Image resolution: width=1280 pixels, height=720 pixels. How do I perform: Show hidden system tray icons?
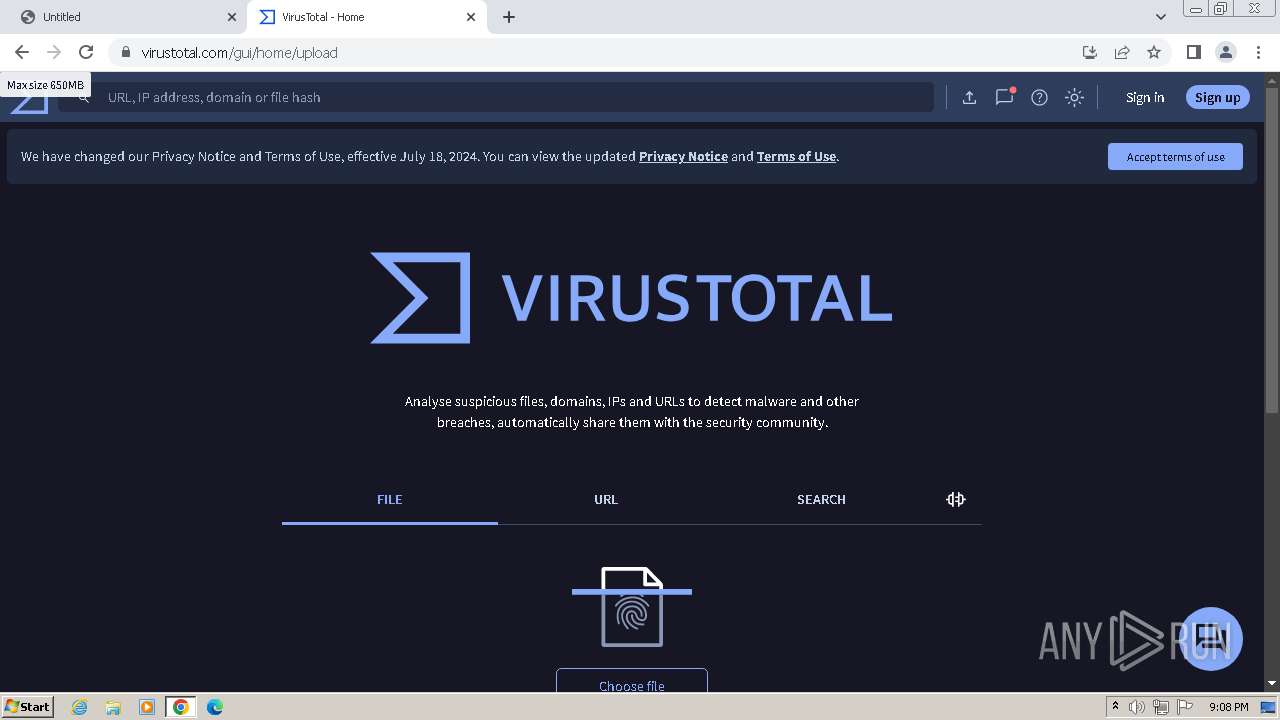[x=1116, y=707]
